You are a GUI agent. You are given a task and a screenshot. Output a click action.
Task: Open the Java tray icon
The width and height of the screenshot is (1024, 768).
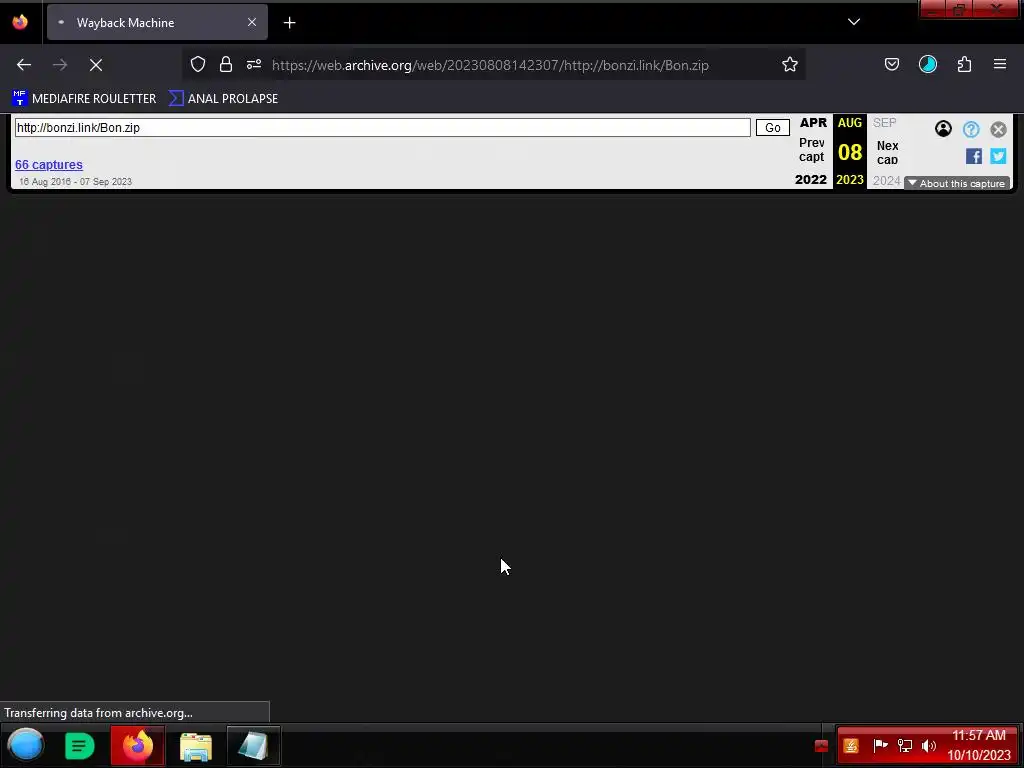(851, 746)
